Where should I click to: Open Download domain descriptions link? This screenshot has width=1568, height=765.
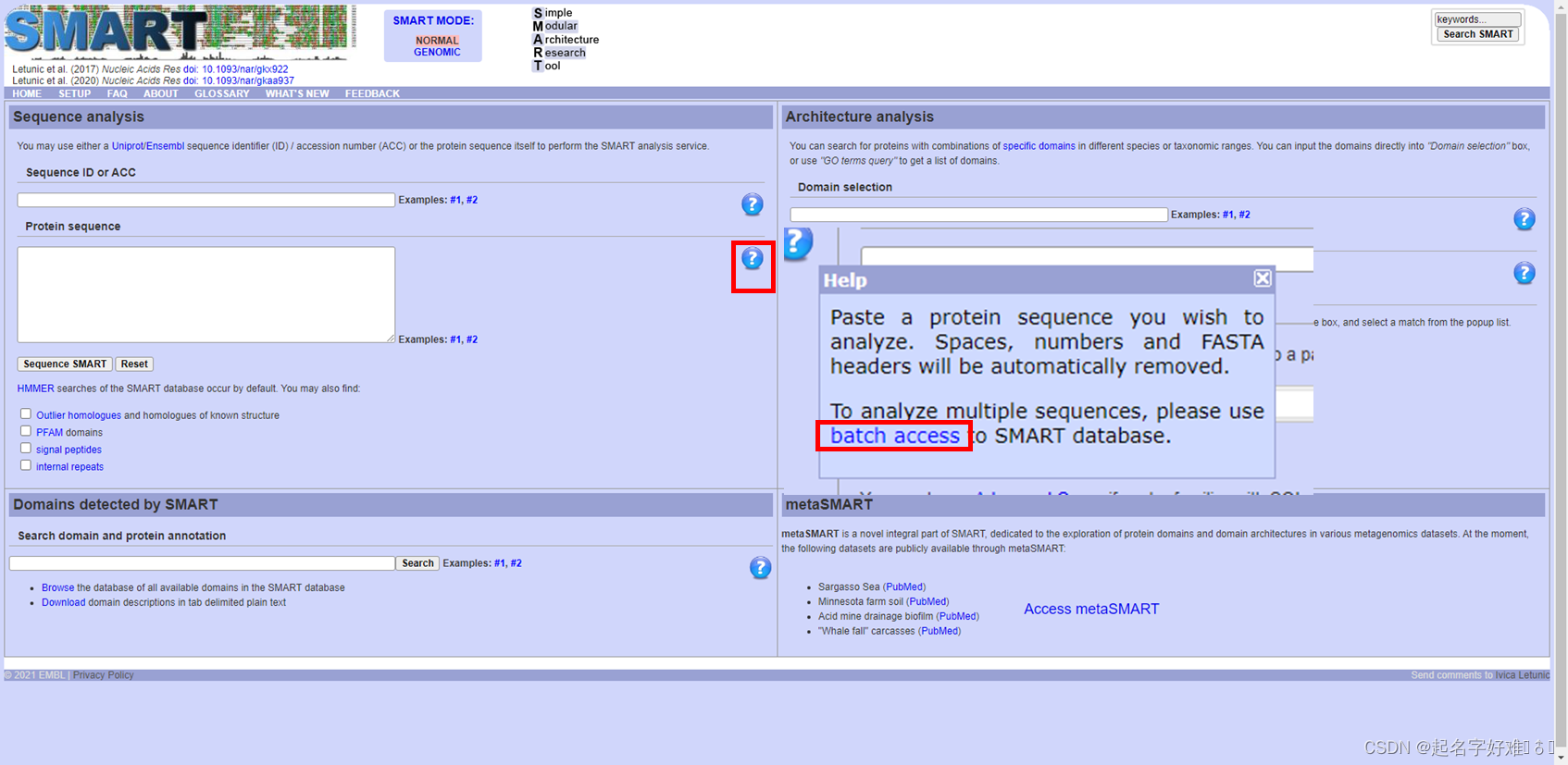tap(63, 602)
